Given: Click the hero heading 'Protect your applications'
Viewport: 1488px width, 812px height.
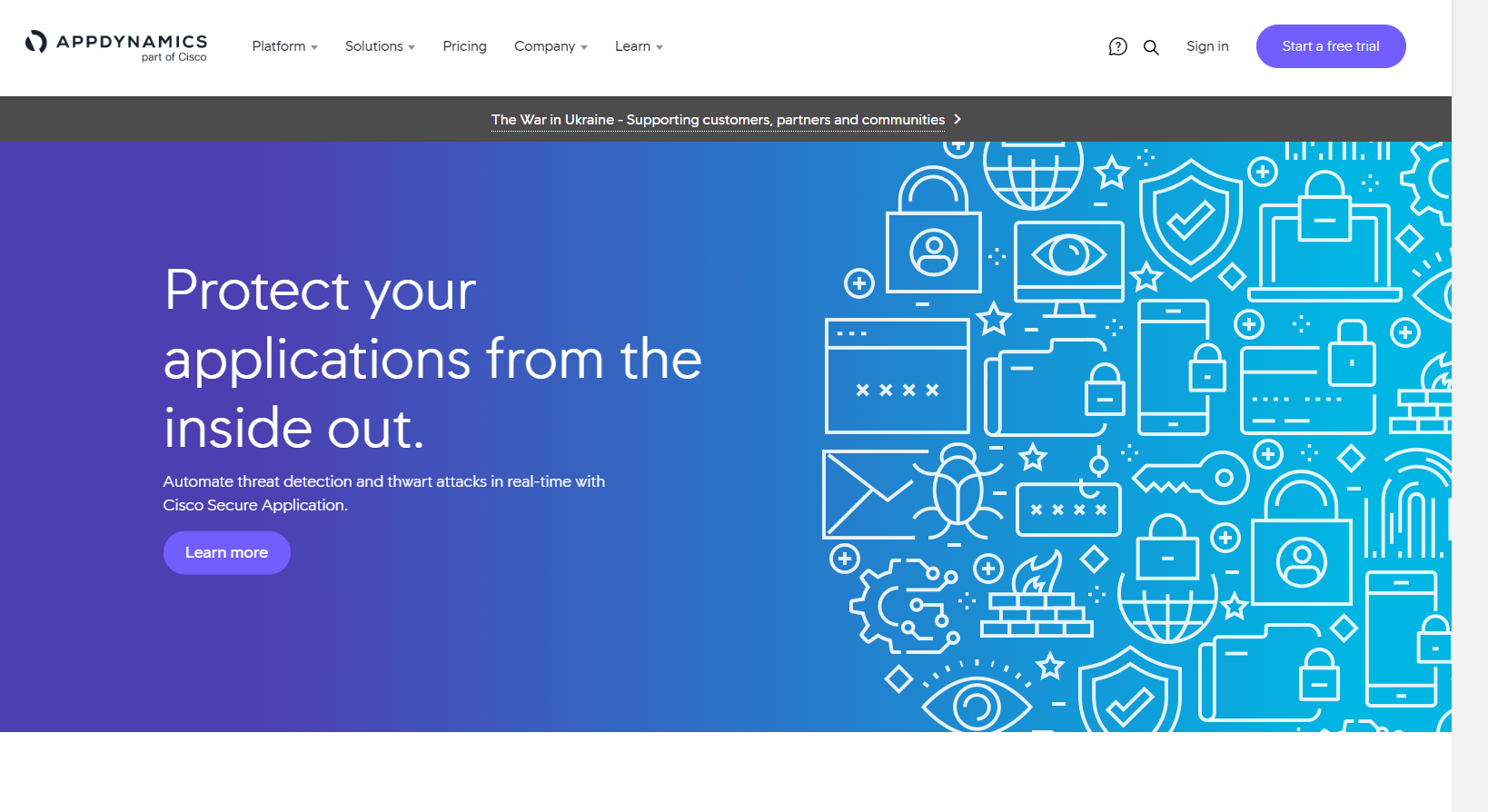Looking at the screenshot, I should (432, 359).
